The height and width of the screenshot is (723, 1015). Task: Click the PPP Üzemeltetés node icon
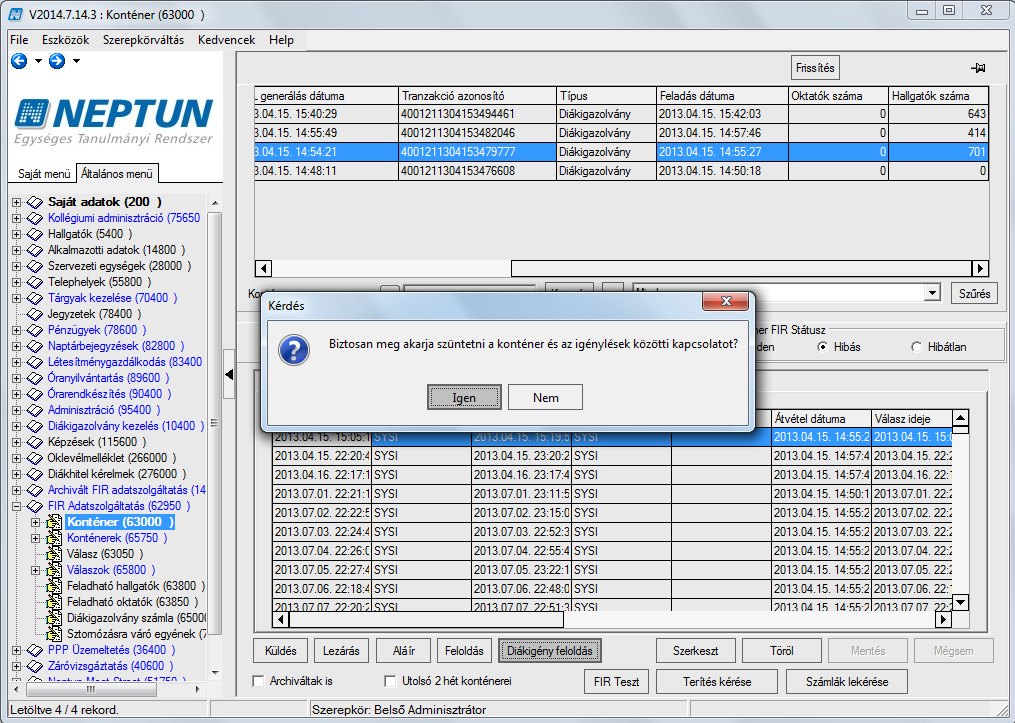click(34, 650)
